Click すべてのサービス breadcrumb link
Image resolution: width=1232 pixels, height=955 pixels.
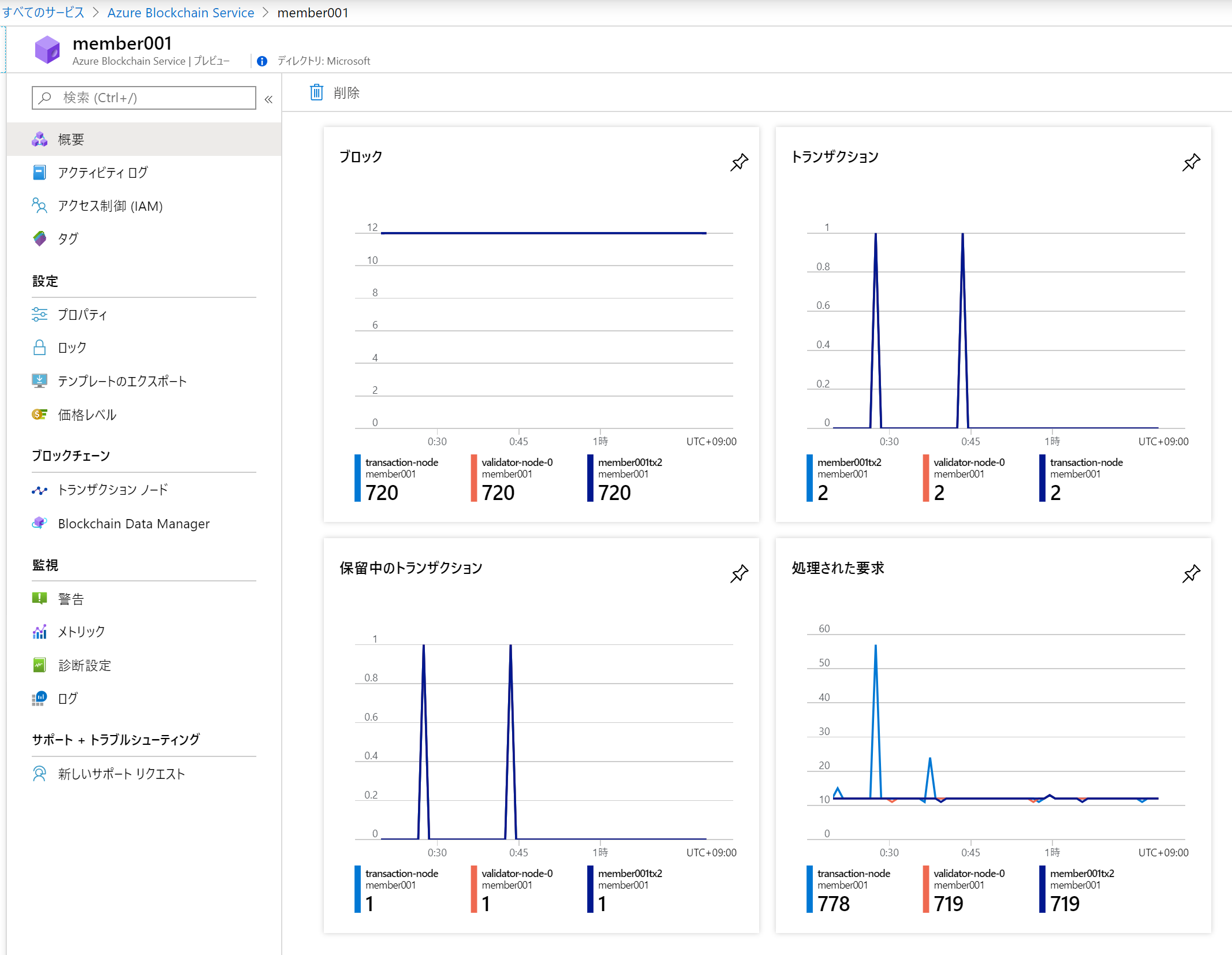43,13
